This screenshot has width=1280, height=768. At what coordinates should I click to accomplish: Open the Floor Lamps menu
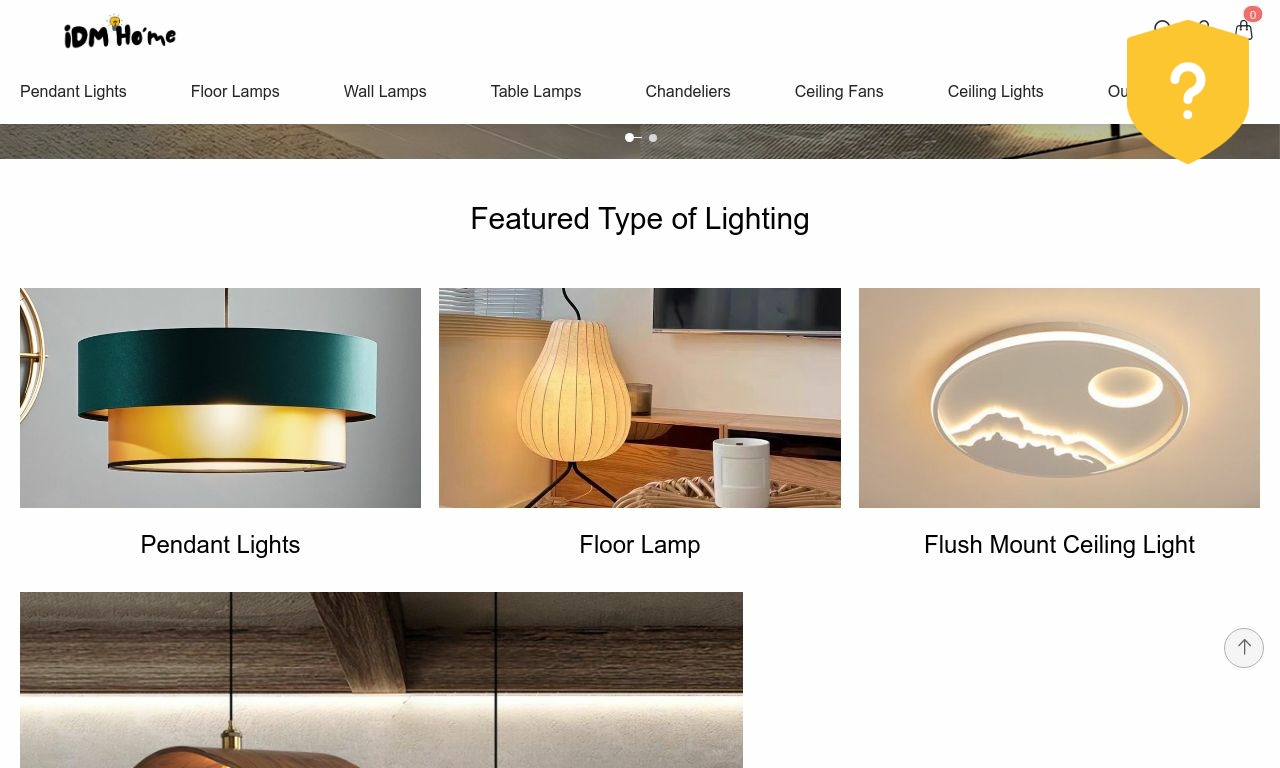(235, 91)
